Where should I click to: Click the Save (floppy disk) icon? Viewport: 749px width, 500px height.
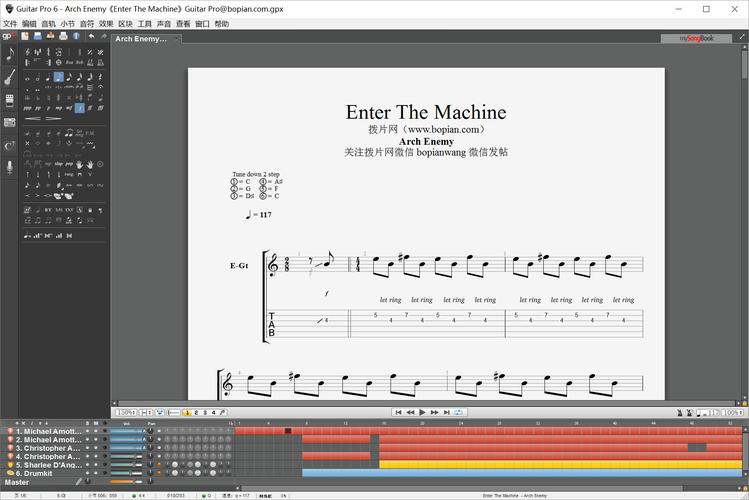pos(38,36)
